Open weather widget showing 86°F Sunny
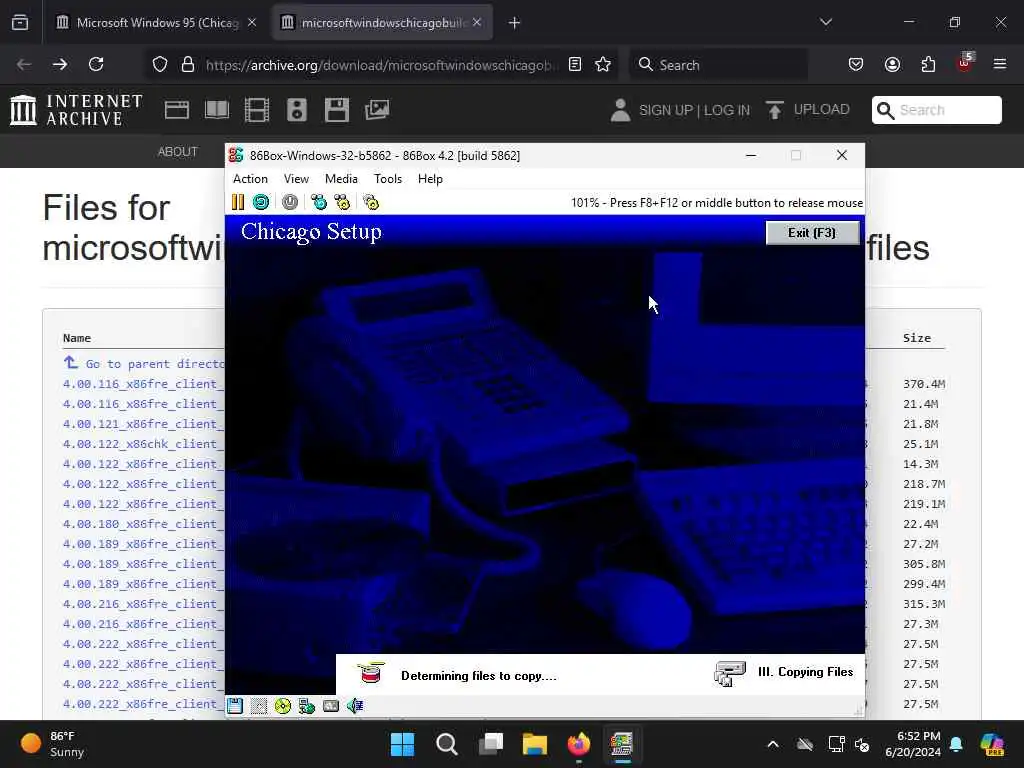The height and width of the screenshot is (768, 1024). [x=54, y=744]
